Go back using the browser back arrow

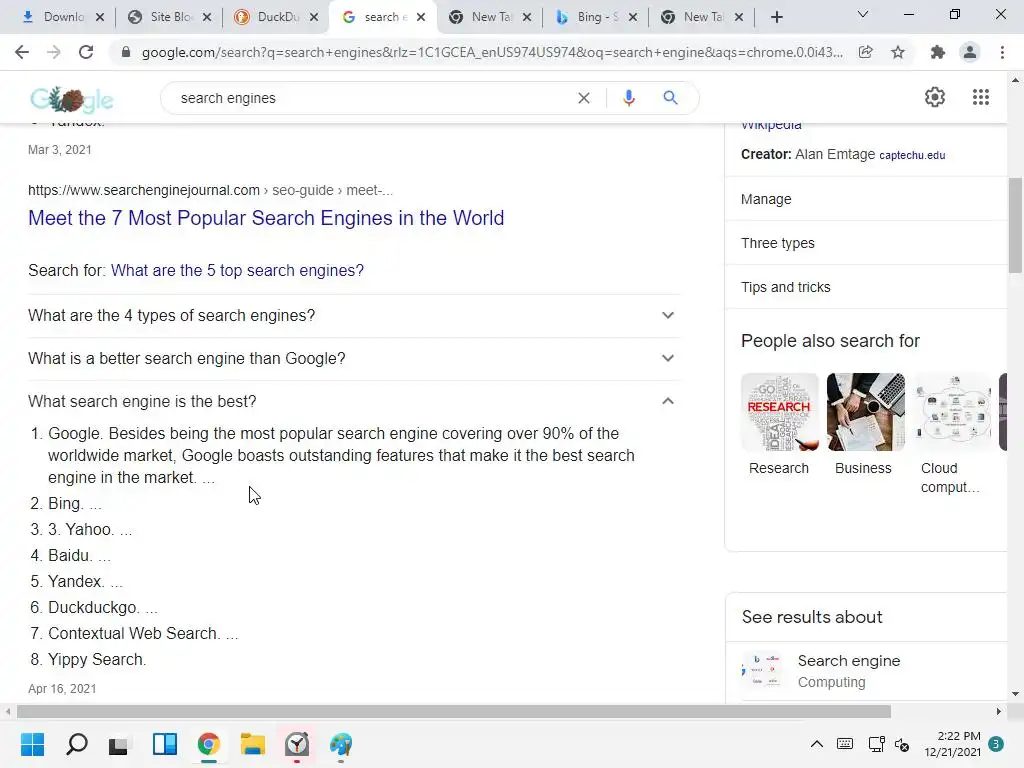pos(22,52)
